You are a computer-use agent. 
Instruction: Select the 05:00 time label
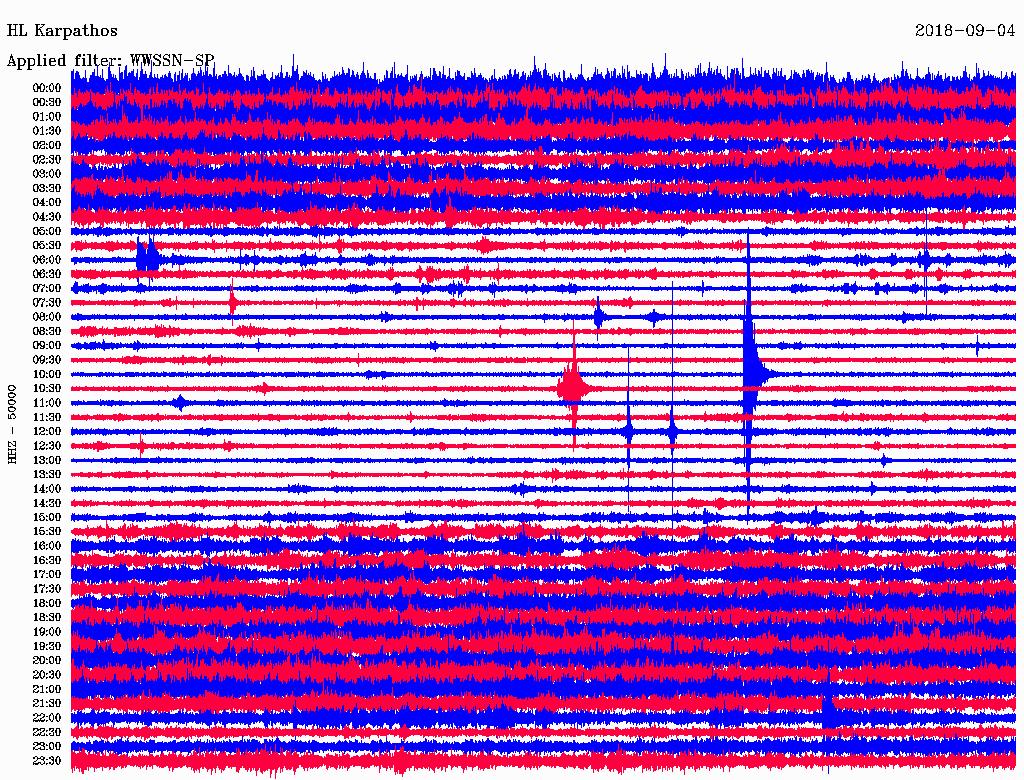coord(47,231)
